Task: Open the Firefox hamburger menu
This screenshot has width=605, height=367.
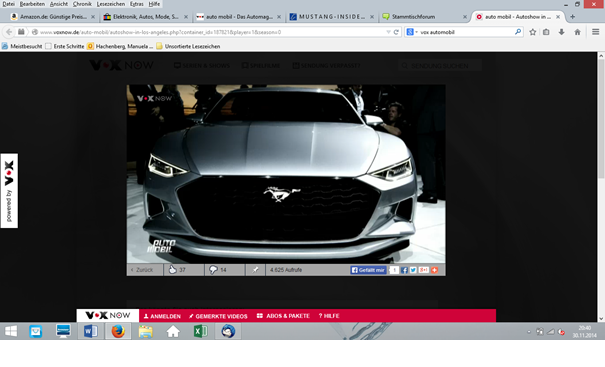Action: [595, 32]
